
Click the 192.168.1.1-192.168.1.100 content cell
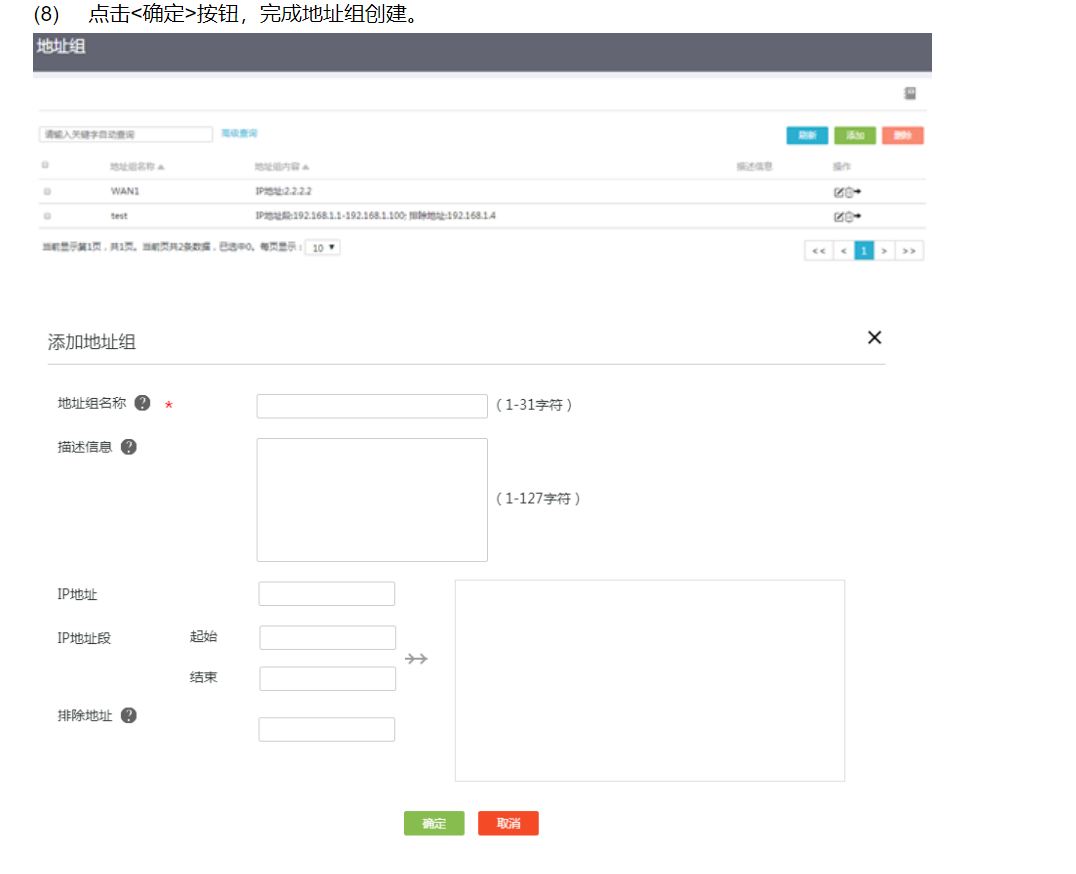click(375, 216)
